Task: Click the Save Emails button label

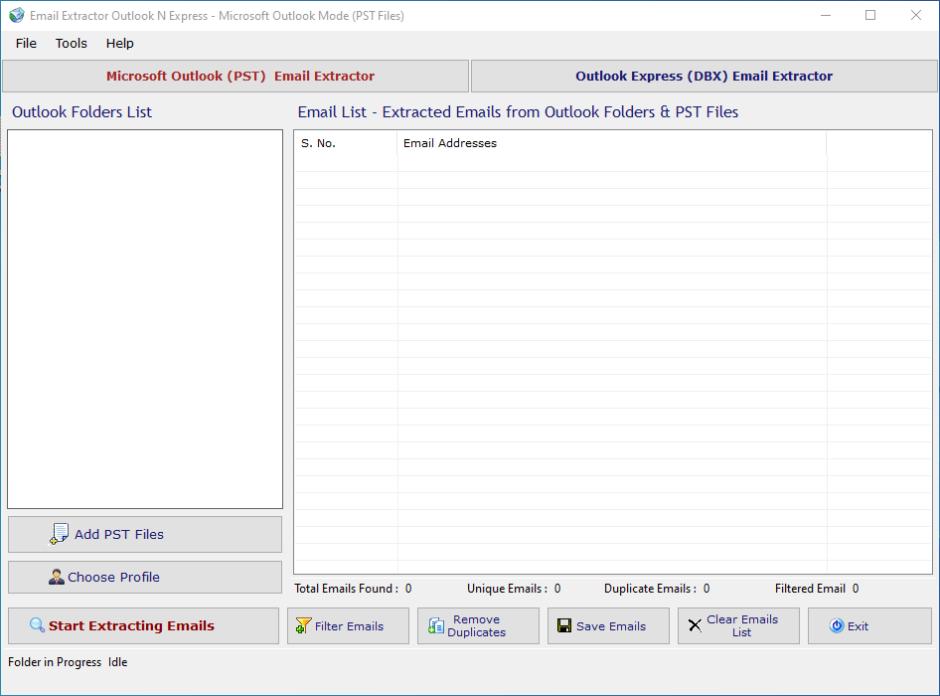Action: coord(611,626)
